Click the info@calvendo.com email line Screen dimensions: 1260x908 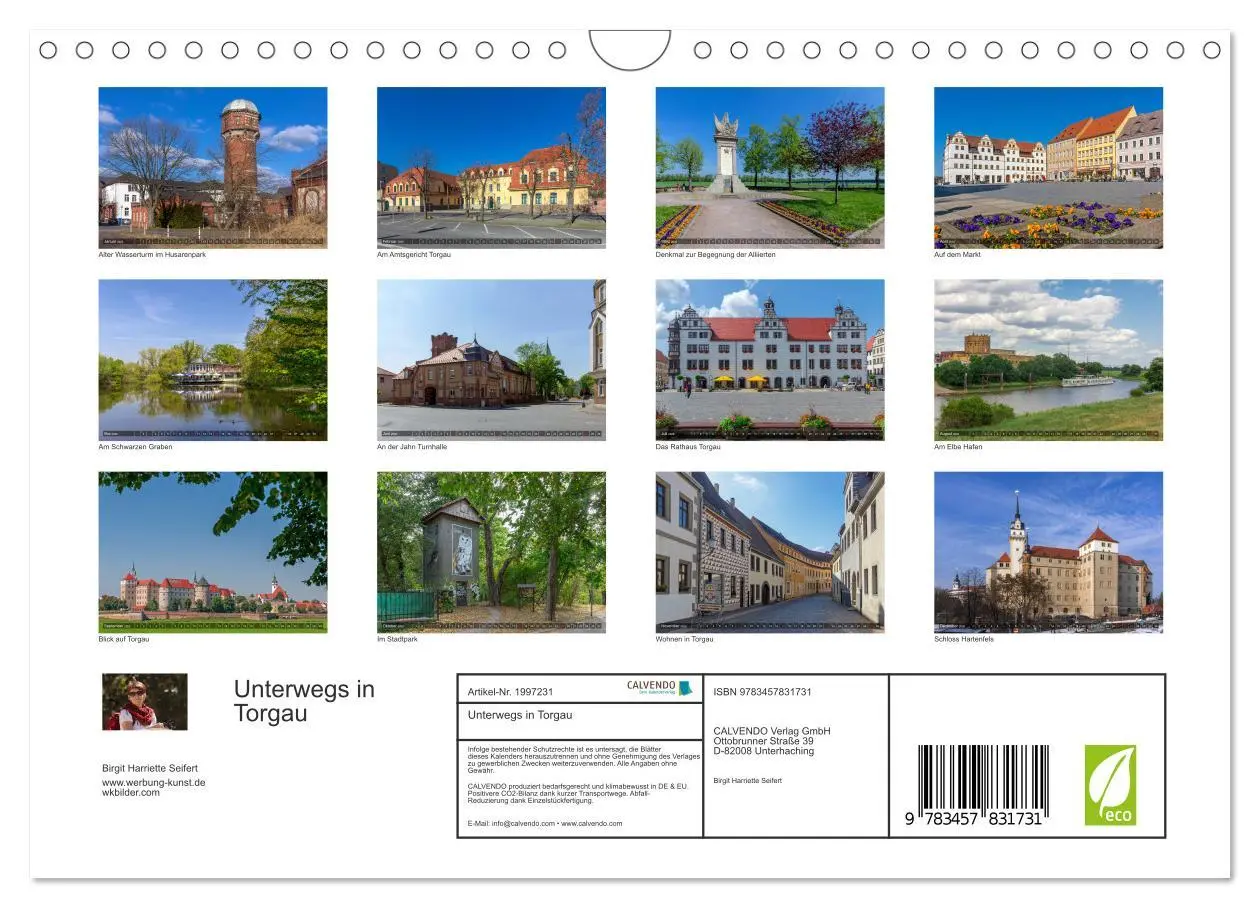coord(545,824)
